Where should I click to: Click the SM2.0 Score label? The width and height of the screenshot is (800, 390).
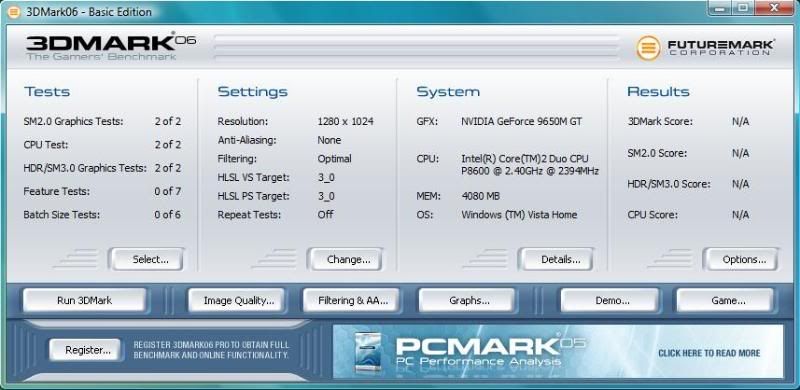pos(657,153)
